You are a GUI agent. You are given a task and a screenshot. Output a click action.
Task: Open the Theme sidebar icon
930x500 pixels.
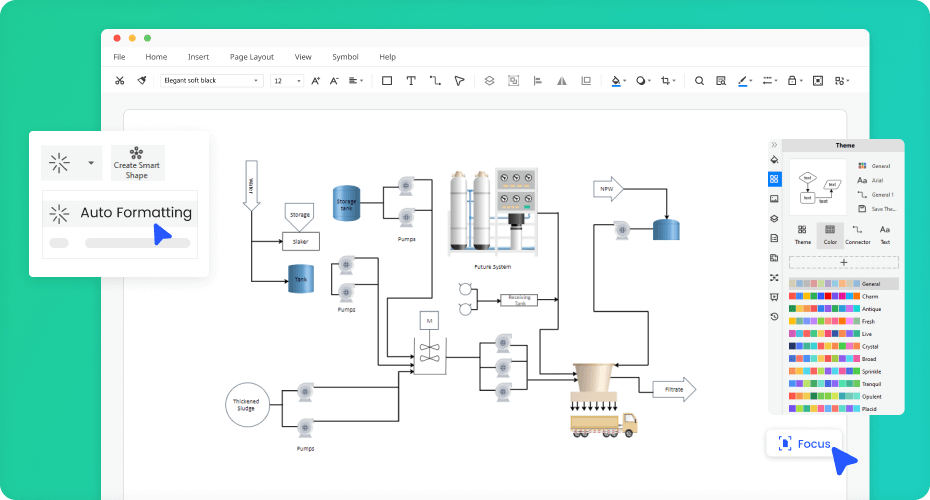[774, 179]
